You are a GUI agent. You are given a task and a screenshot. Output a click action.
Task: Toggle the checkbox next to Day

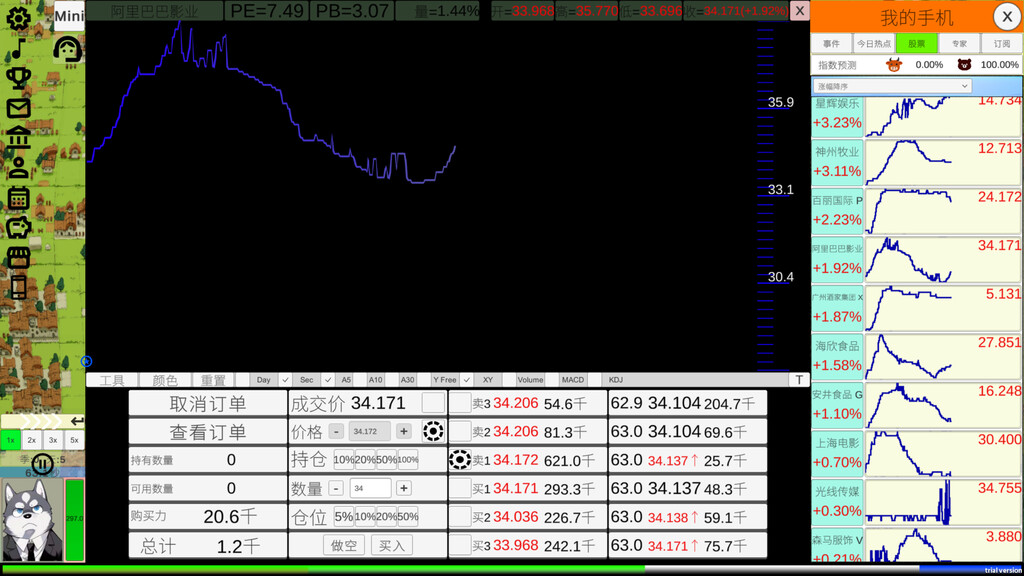(285, 380)
